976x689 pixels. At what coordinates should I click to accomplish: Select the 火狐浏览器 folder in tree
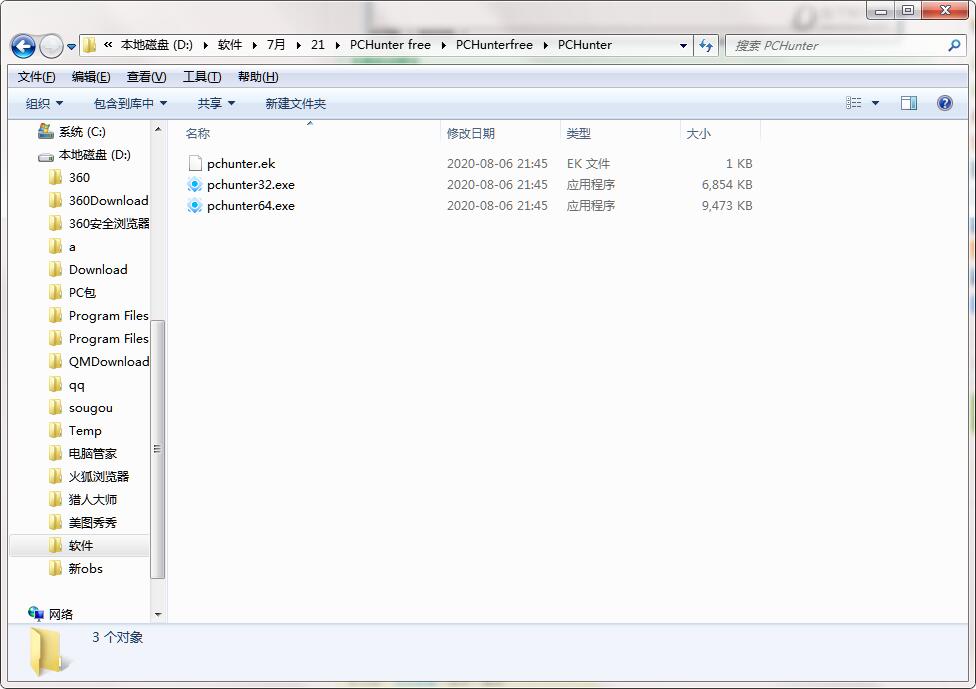(89, 477)
